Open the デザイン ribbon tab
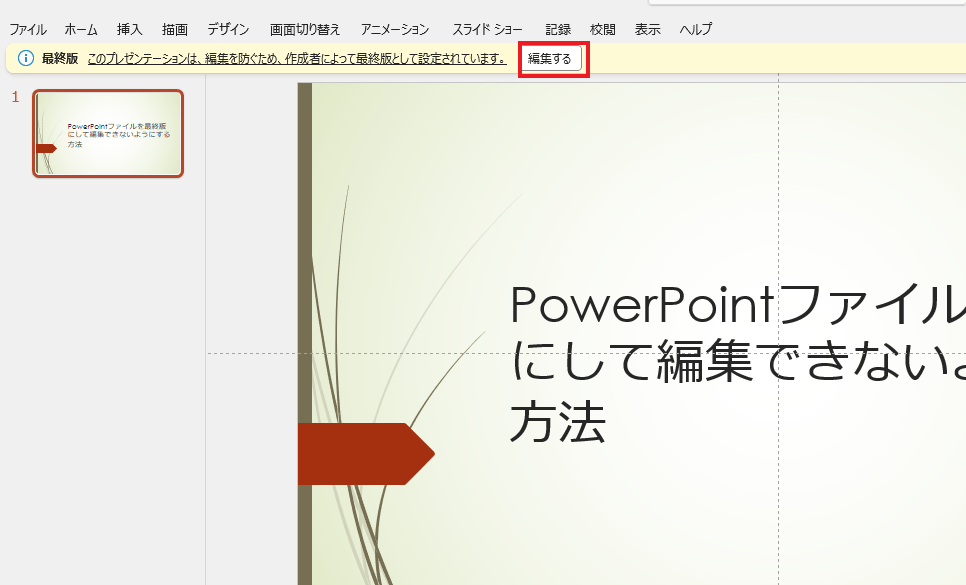The height and width of the screenshot is (585, 966). click(x=228, y=30)
